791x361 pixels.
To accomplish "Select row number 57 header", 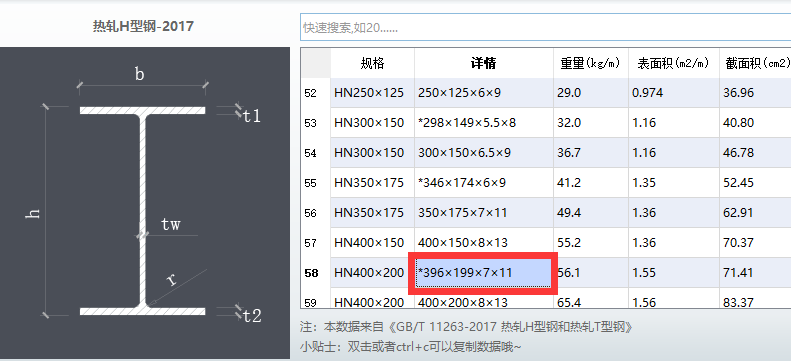I will (316, 243).
